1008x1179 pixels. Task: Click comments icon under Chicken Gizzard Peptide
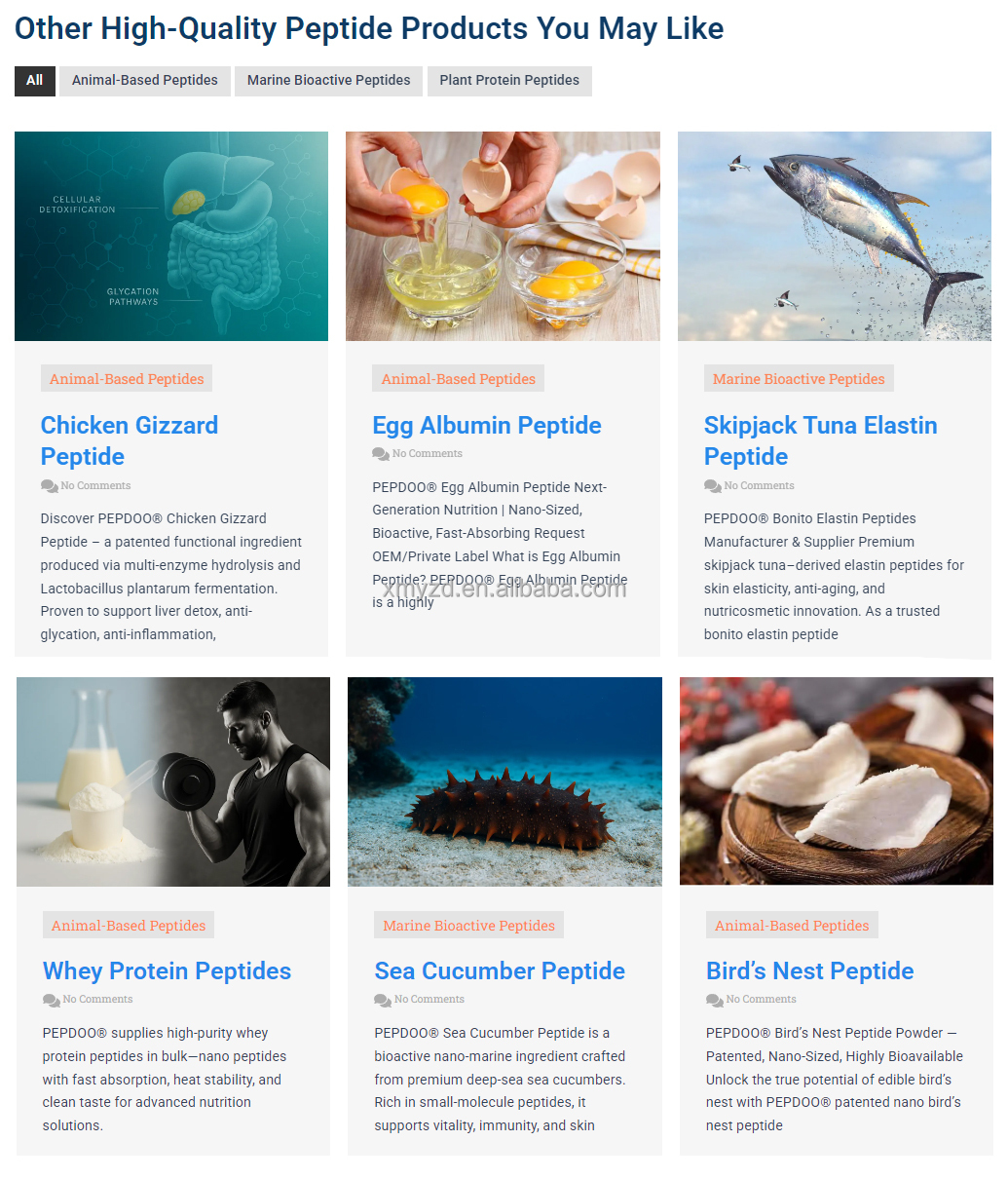50,486
